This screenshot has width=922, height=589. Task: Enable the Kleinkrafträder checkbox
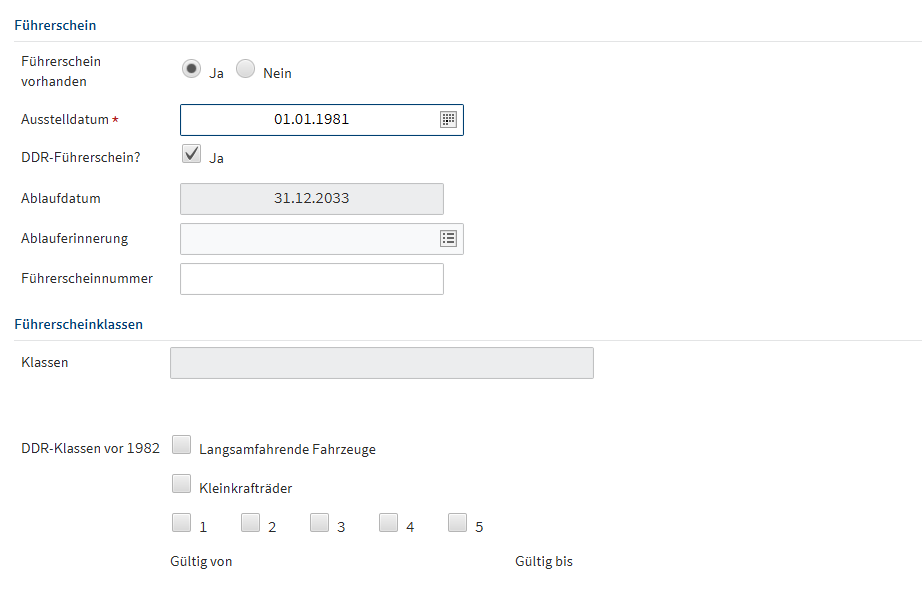[181, 484]
